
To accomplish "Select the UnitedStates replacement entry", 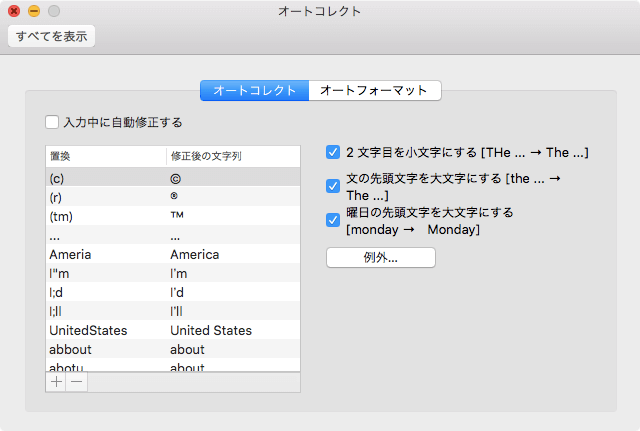I will (172, 330).
